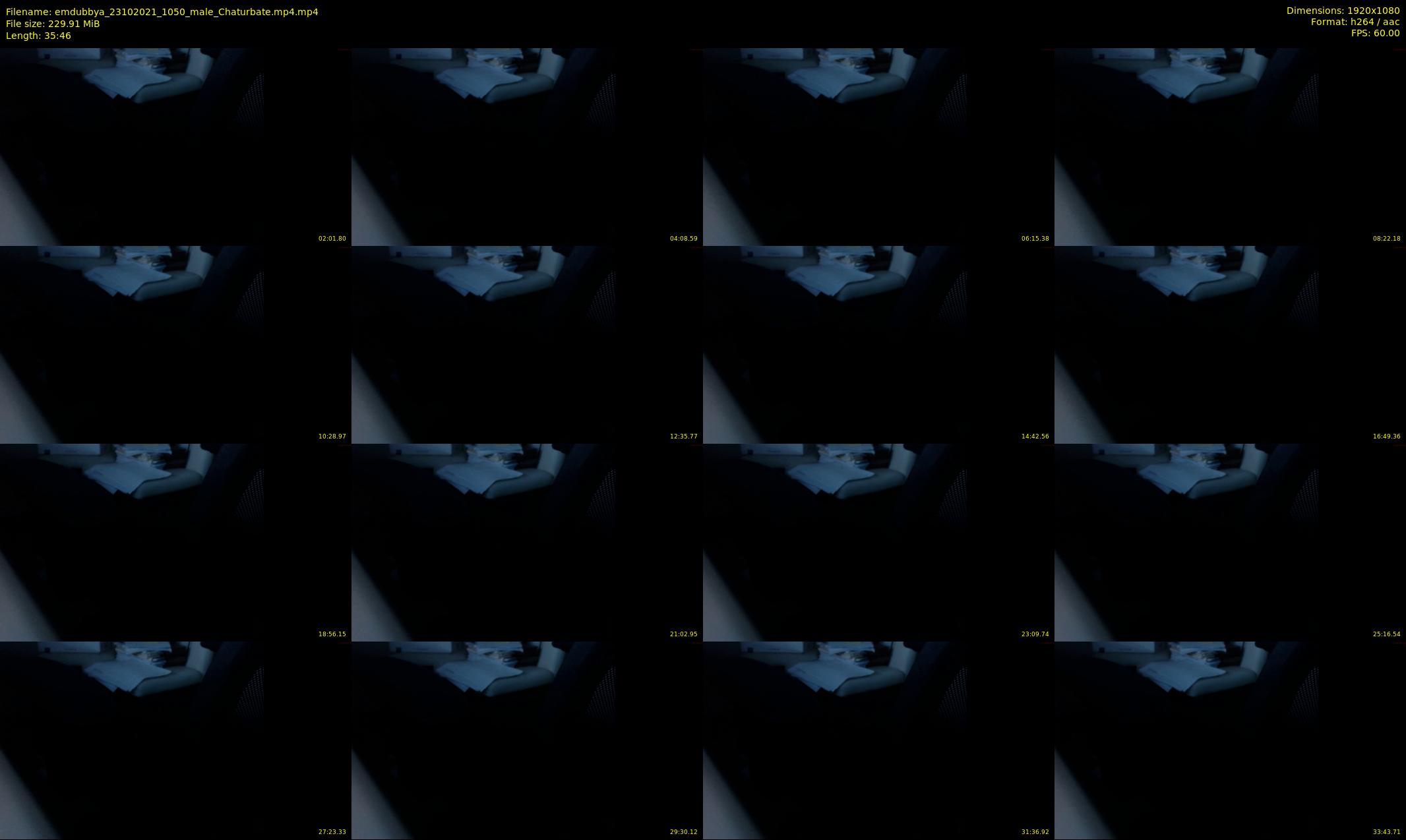Select the thumbnail timestamped 23:09.74
The image size is (1406, 840).
878,542
